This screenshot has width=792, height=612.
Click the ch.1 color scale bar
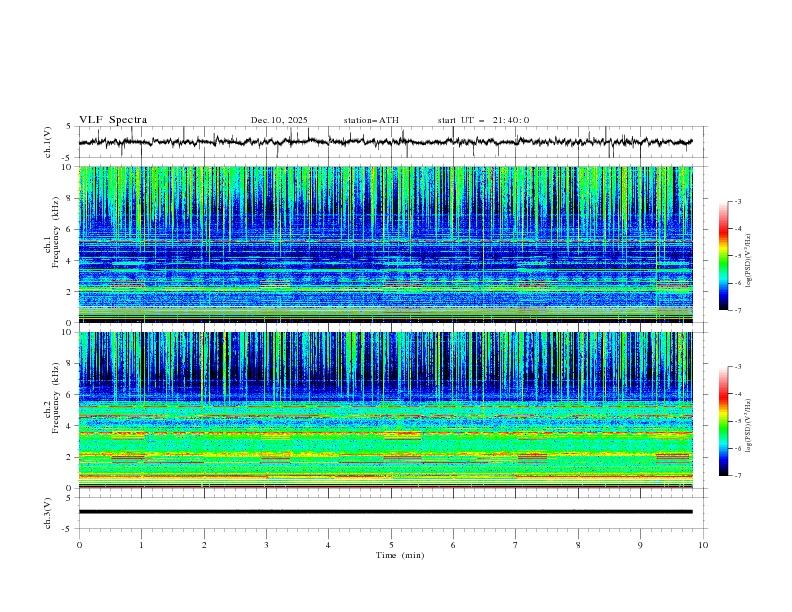pyautogui.click(x=723, y=256)
